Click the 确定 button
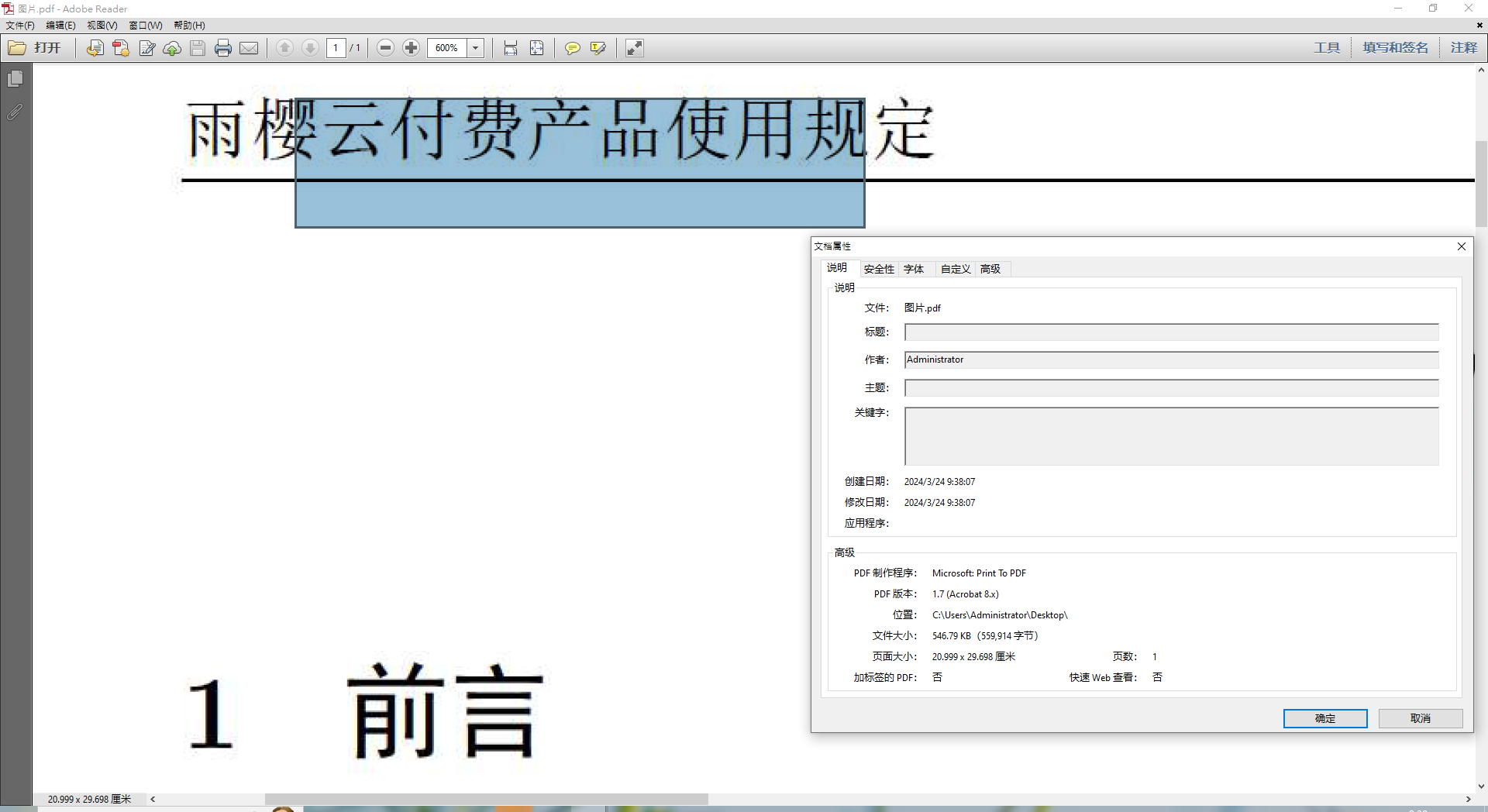The height and width of the screenshot is (812, 1488). point(1325,718)
